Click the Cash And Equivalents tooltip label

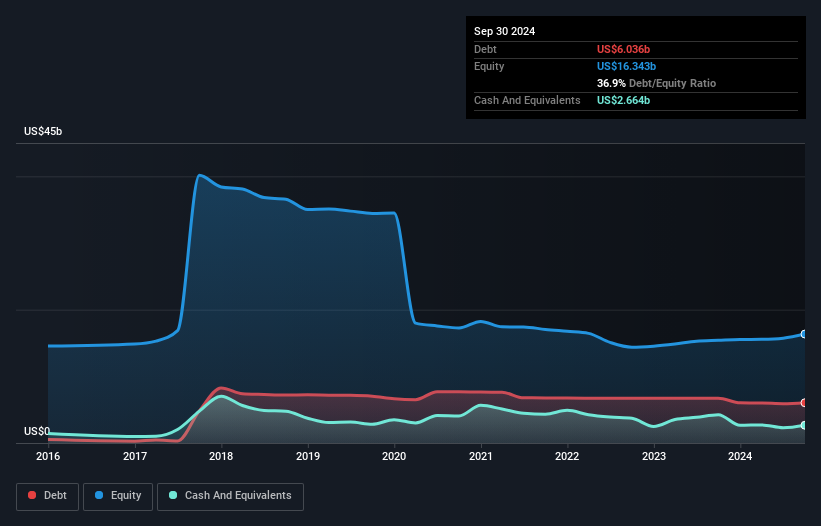coord(527,100)
